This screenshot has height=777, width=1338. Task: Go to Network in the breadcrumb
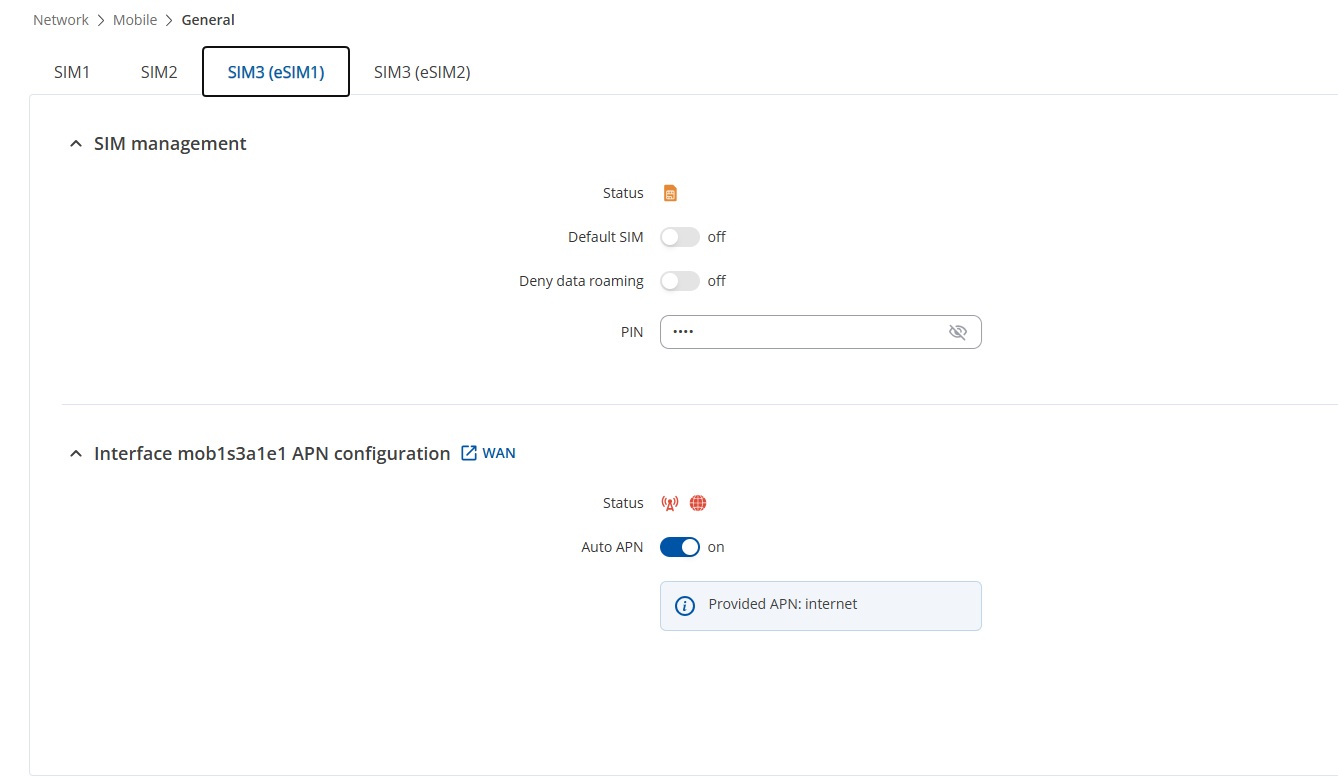61,20
